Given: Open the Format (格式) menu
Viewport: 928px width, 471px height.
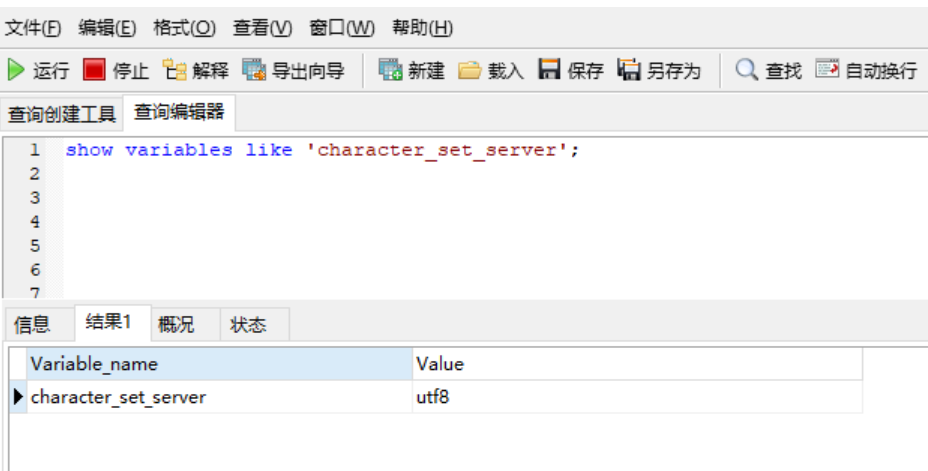Looking at the screenshot, I should pos(184,27).
